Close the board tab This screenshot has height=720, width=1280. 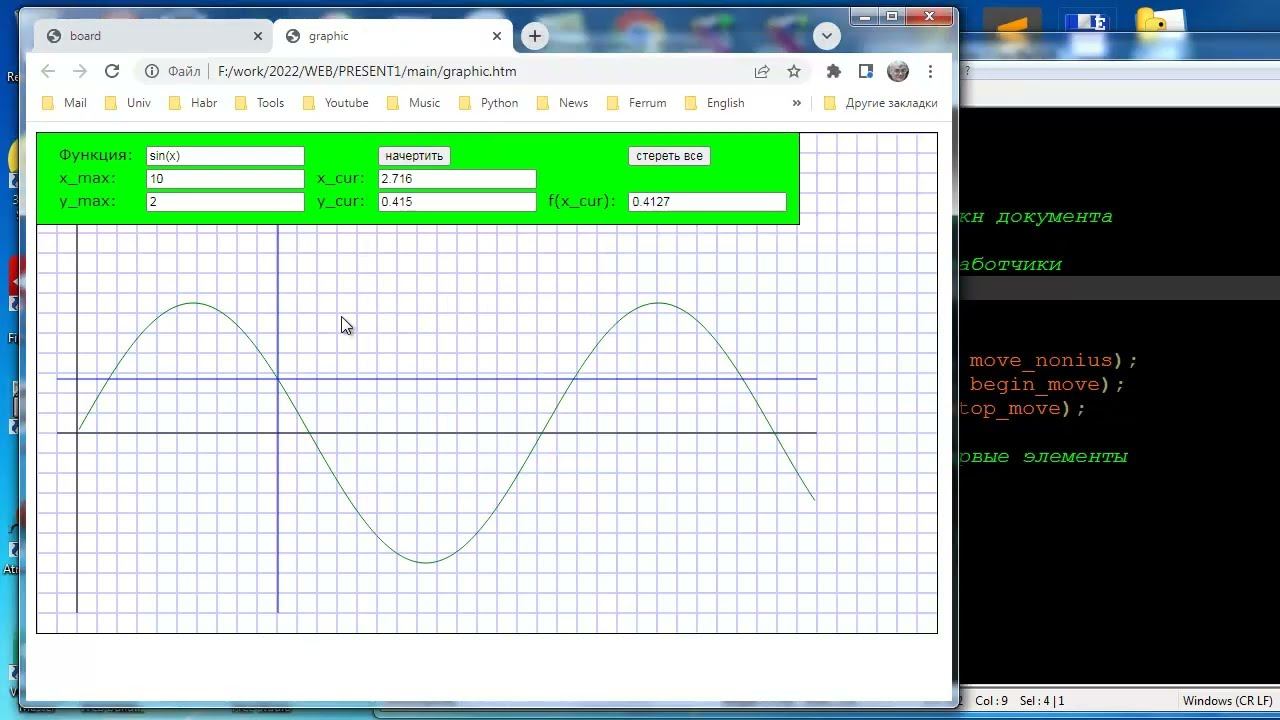pos(257,36)
